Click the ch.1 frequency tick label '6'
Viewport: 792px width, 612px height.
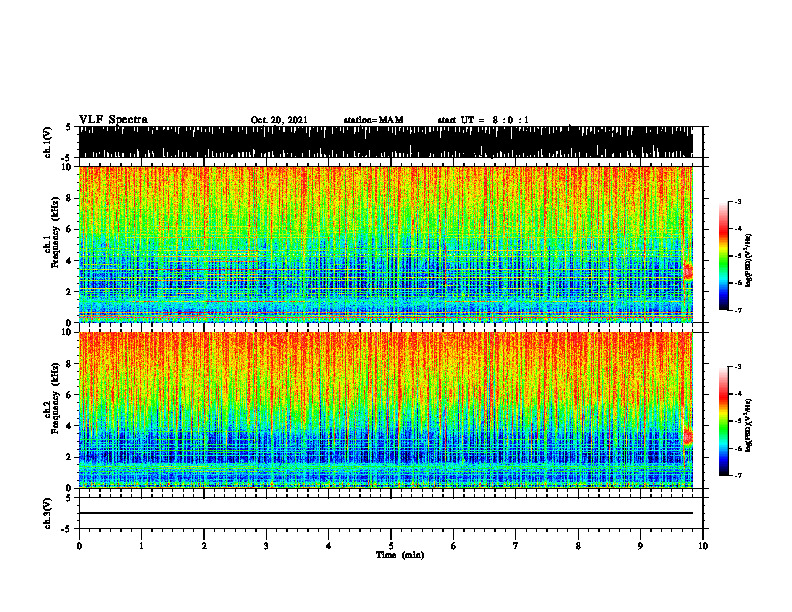(70, 229)
